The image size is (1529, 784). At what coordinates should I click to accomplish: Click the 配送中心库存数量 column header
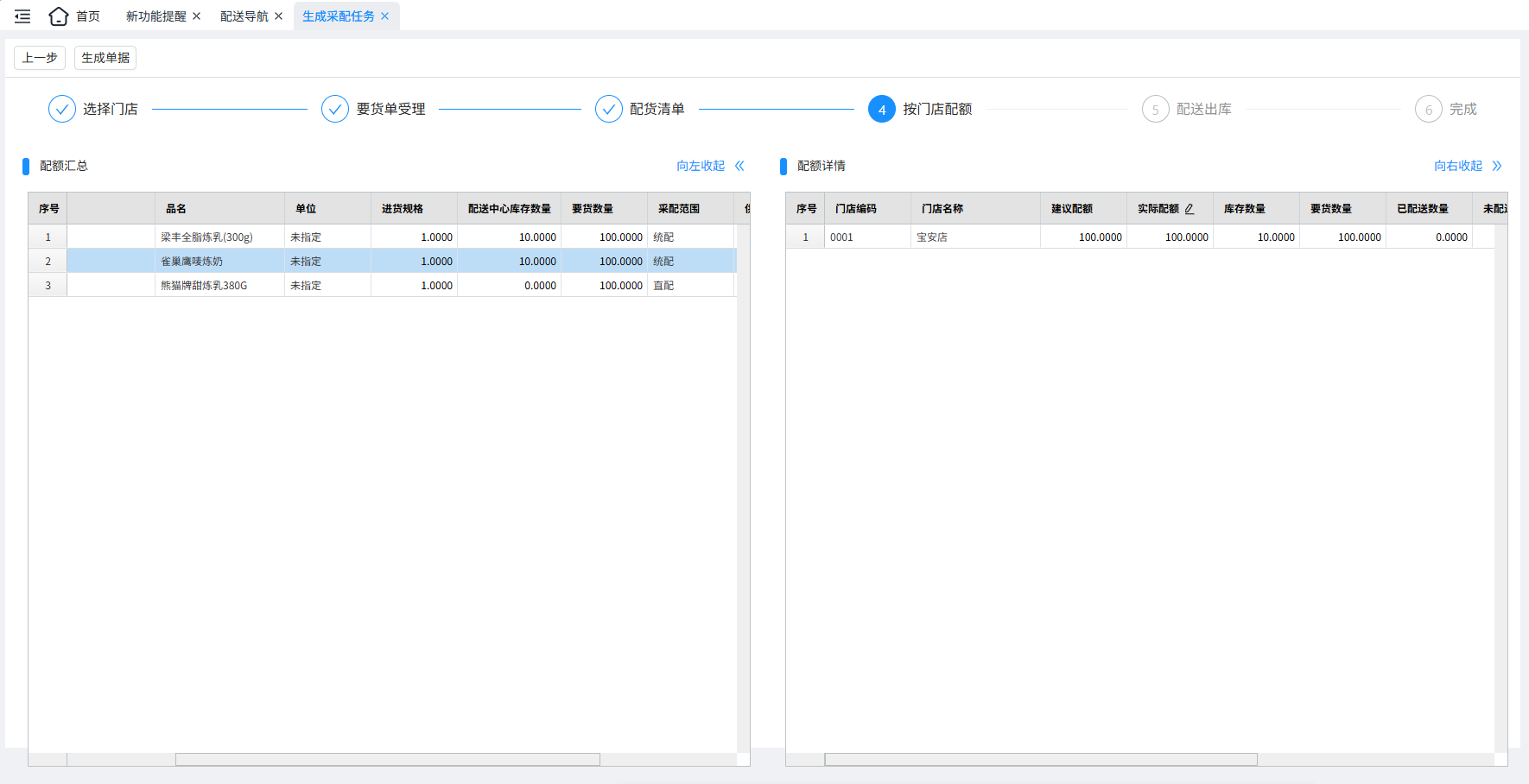(510, 209)
